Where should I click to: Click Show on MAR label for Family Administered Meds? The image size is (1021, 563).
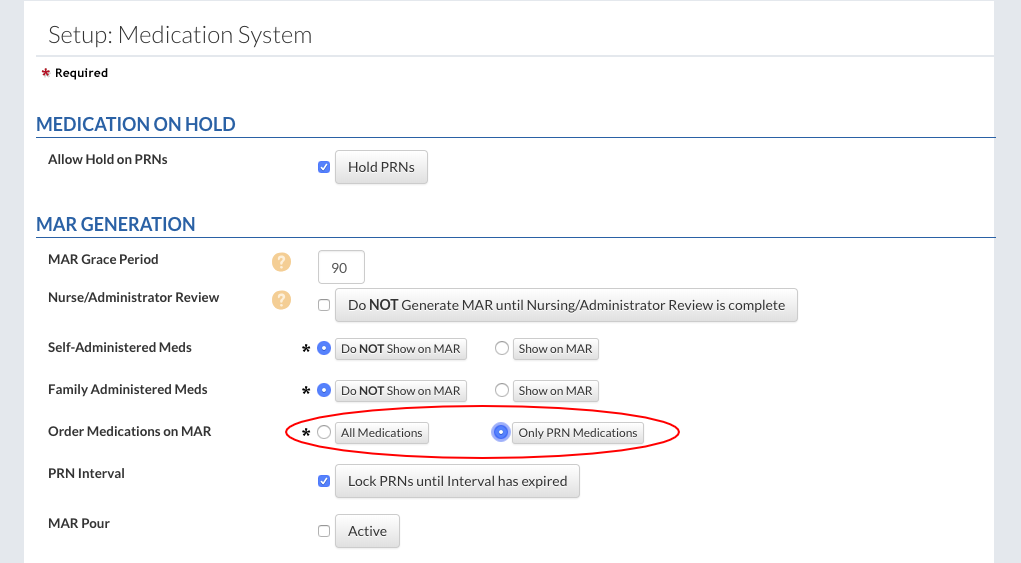tap(555, 391)
